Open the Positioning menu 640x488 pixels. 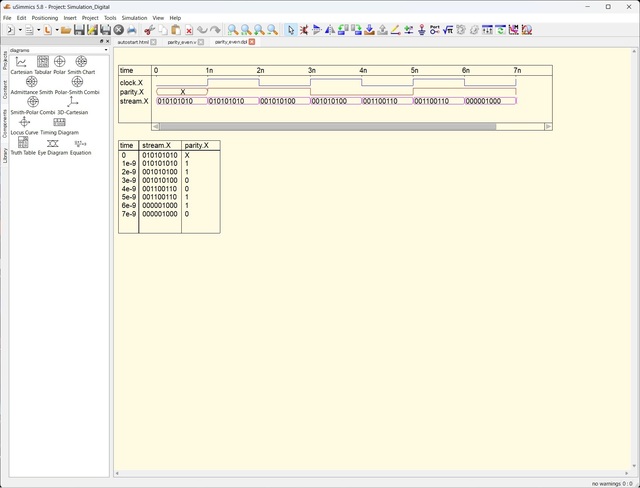45,18
